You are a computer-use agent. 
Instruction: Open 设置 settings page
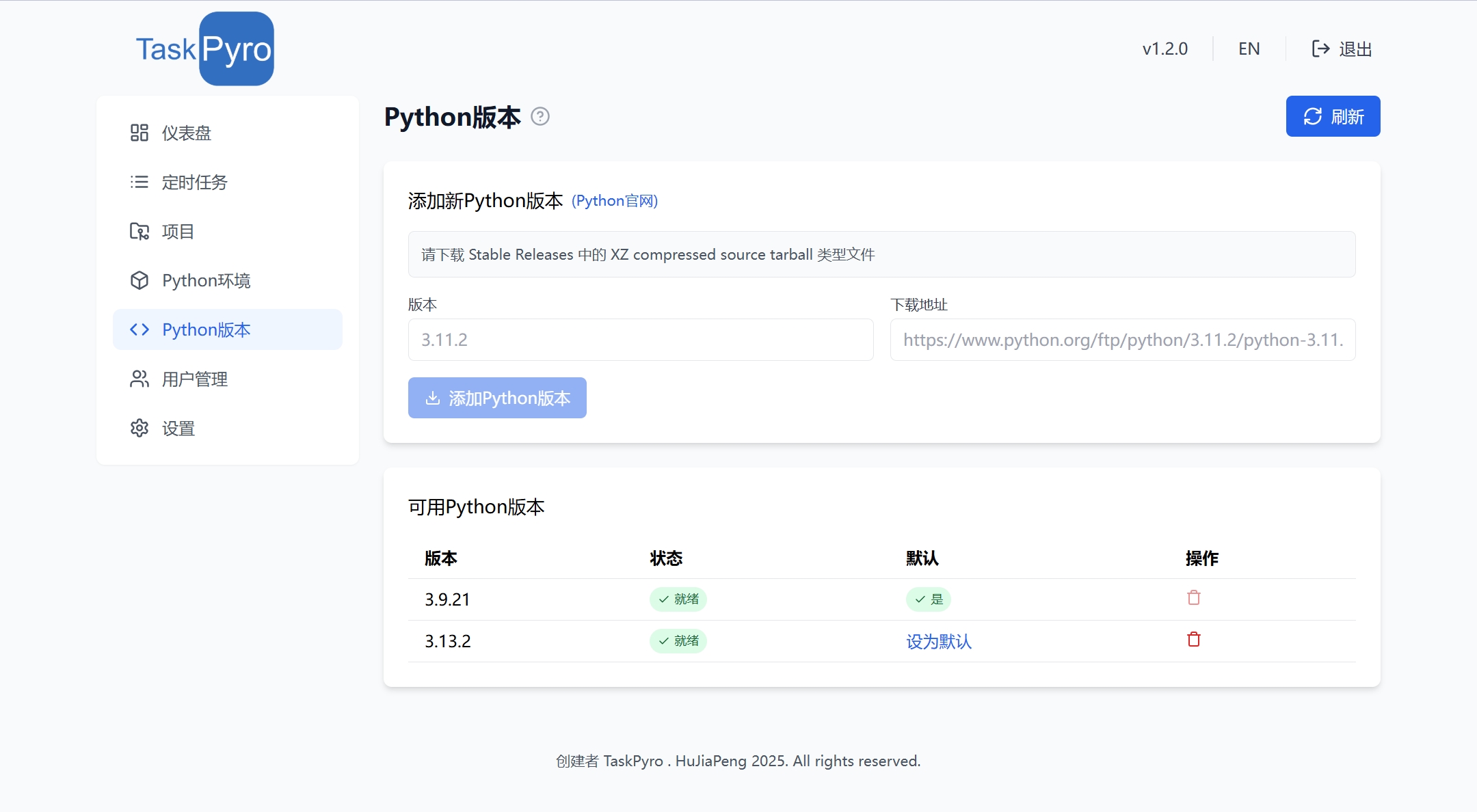(178, 428)
